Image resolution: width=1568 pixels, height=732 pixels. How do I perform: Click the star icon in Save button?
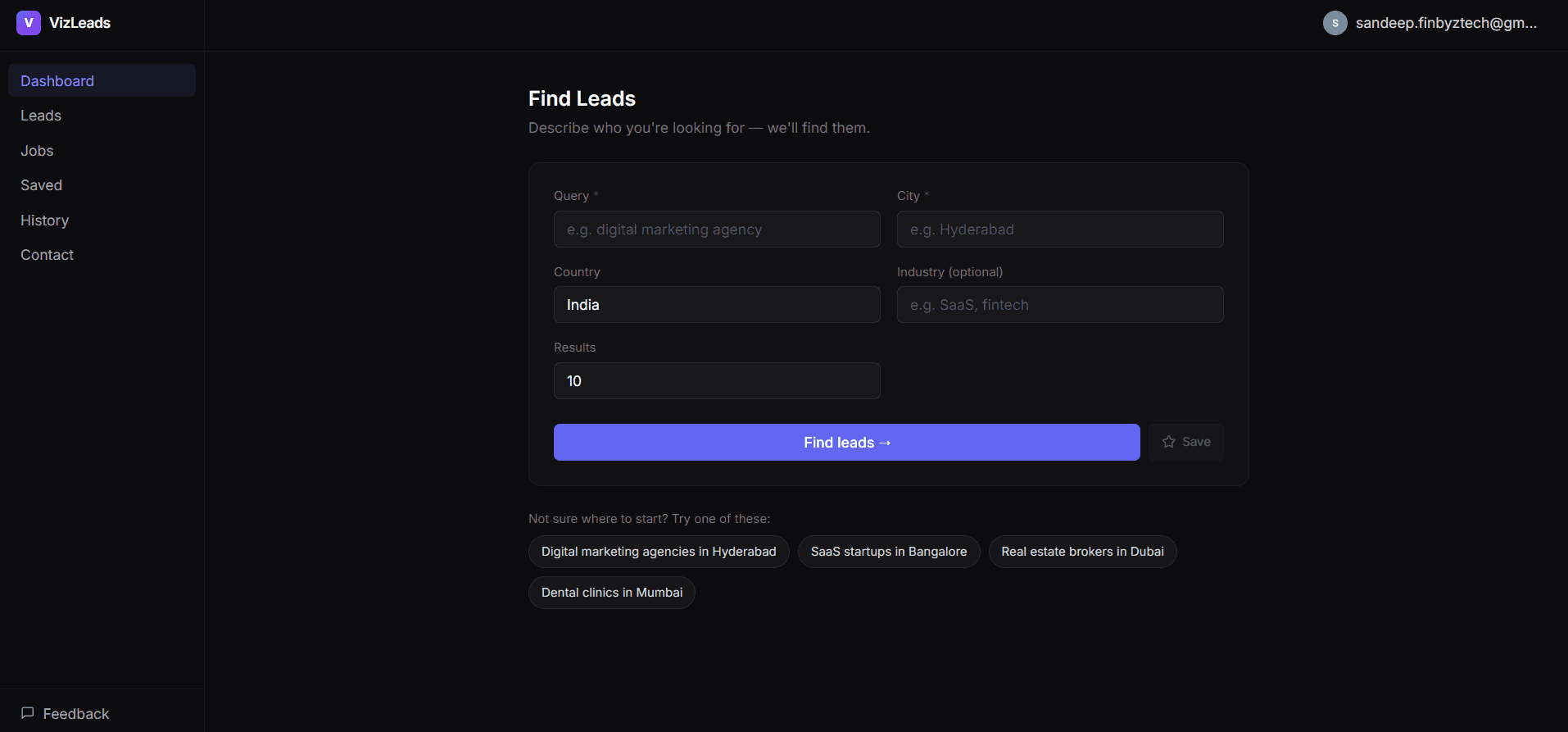(1168, 442)
